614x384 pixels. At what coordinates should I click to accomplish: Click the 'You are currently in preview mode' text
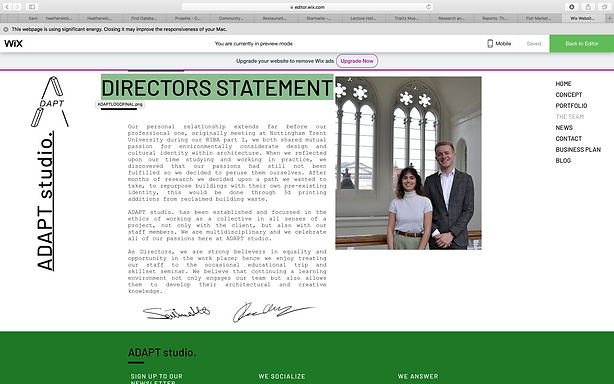[254, 43]
